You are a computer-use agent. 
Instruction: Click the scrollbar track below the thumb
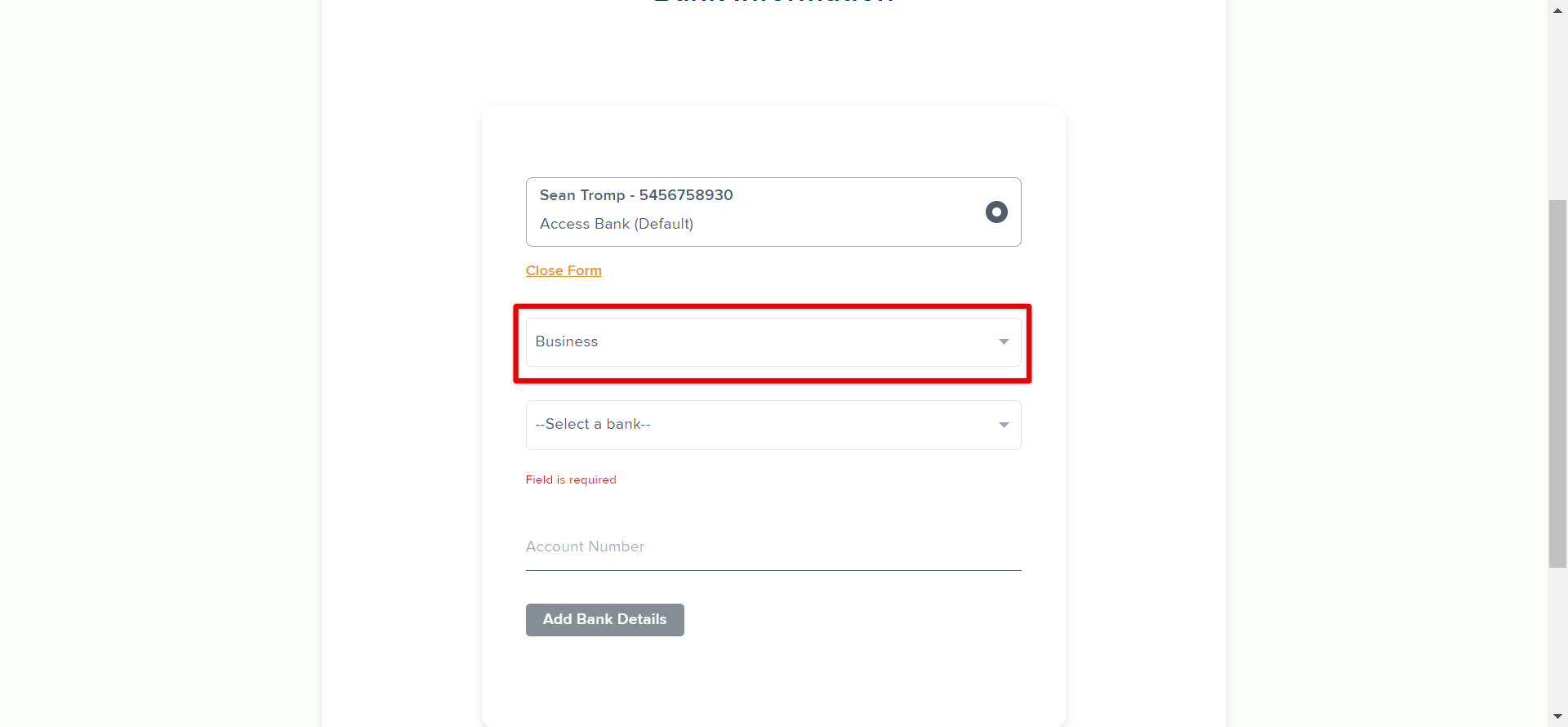(x=1557, y=637)
